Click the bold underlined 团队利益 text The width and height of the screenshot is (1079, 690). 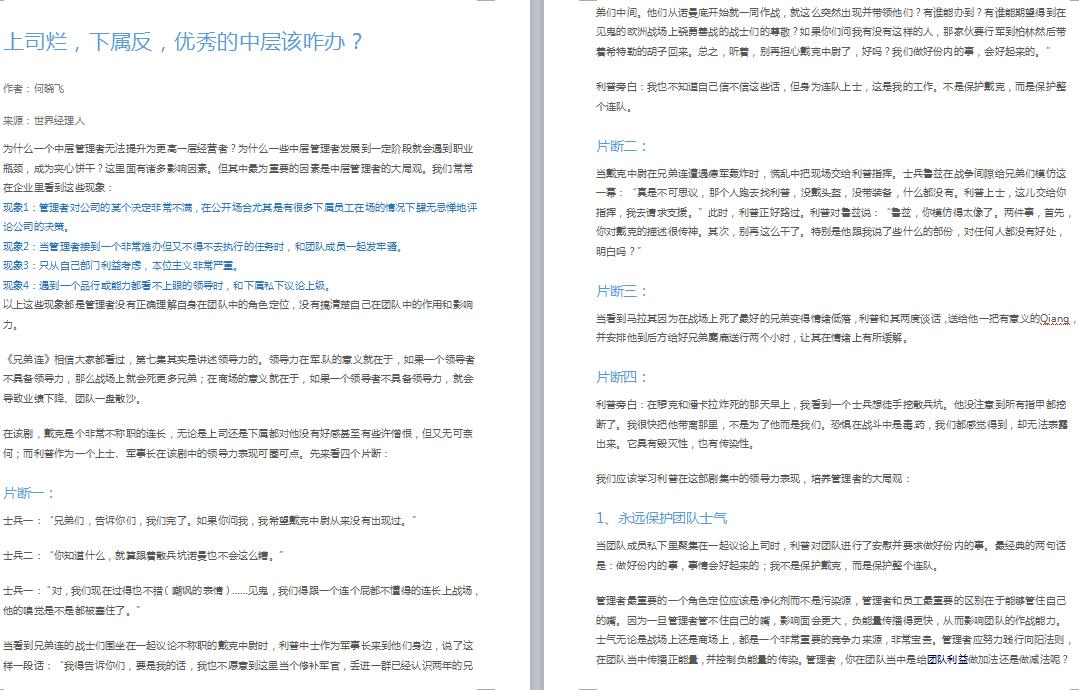(x=946, y=660)
